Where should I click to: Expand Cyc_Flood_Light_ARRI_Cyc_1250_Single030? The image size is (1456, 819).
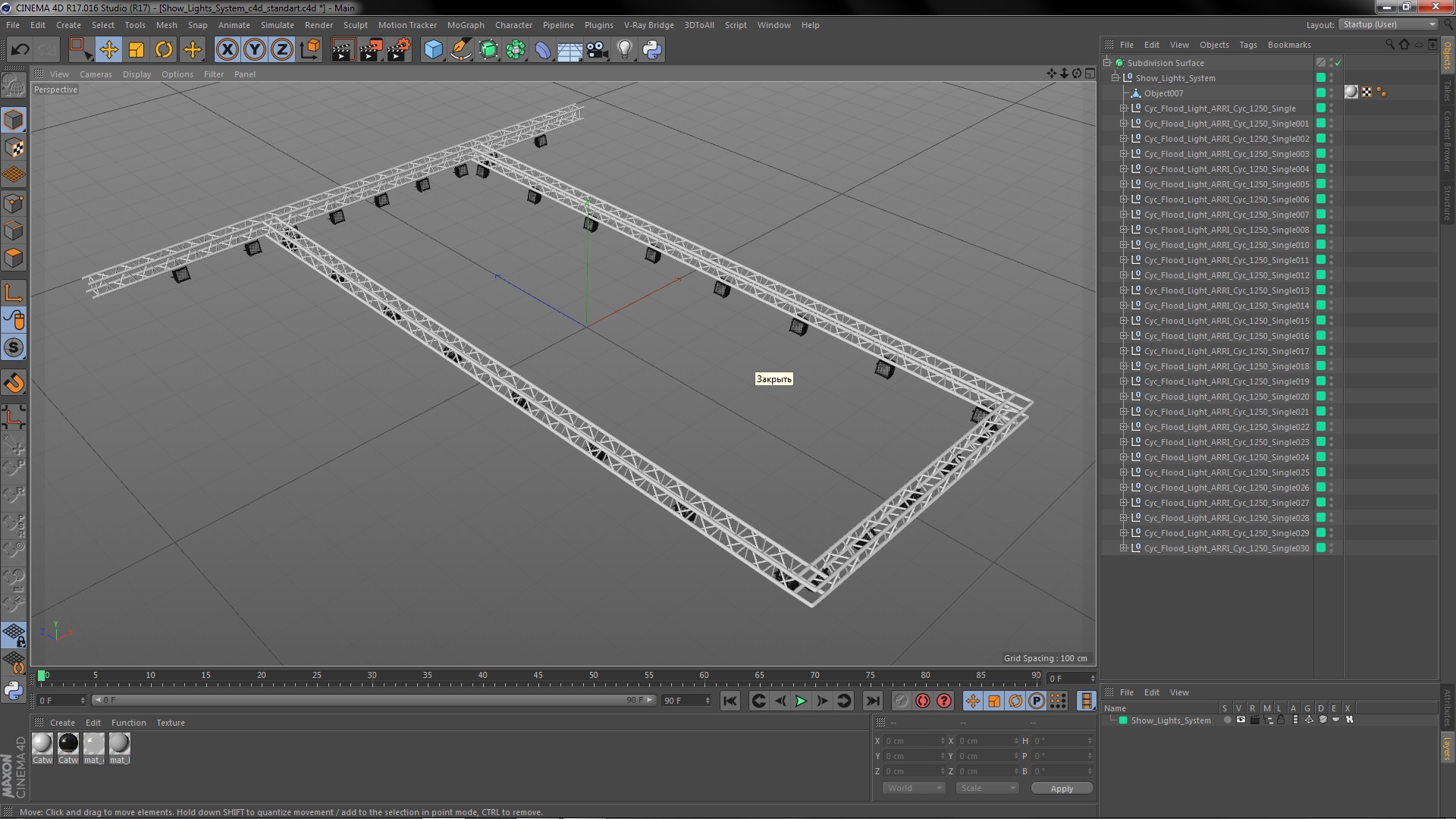1124,548
